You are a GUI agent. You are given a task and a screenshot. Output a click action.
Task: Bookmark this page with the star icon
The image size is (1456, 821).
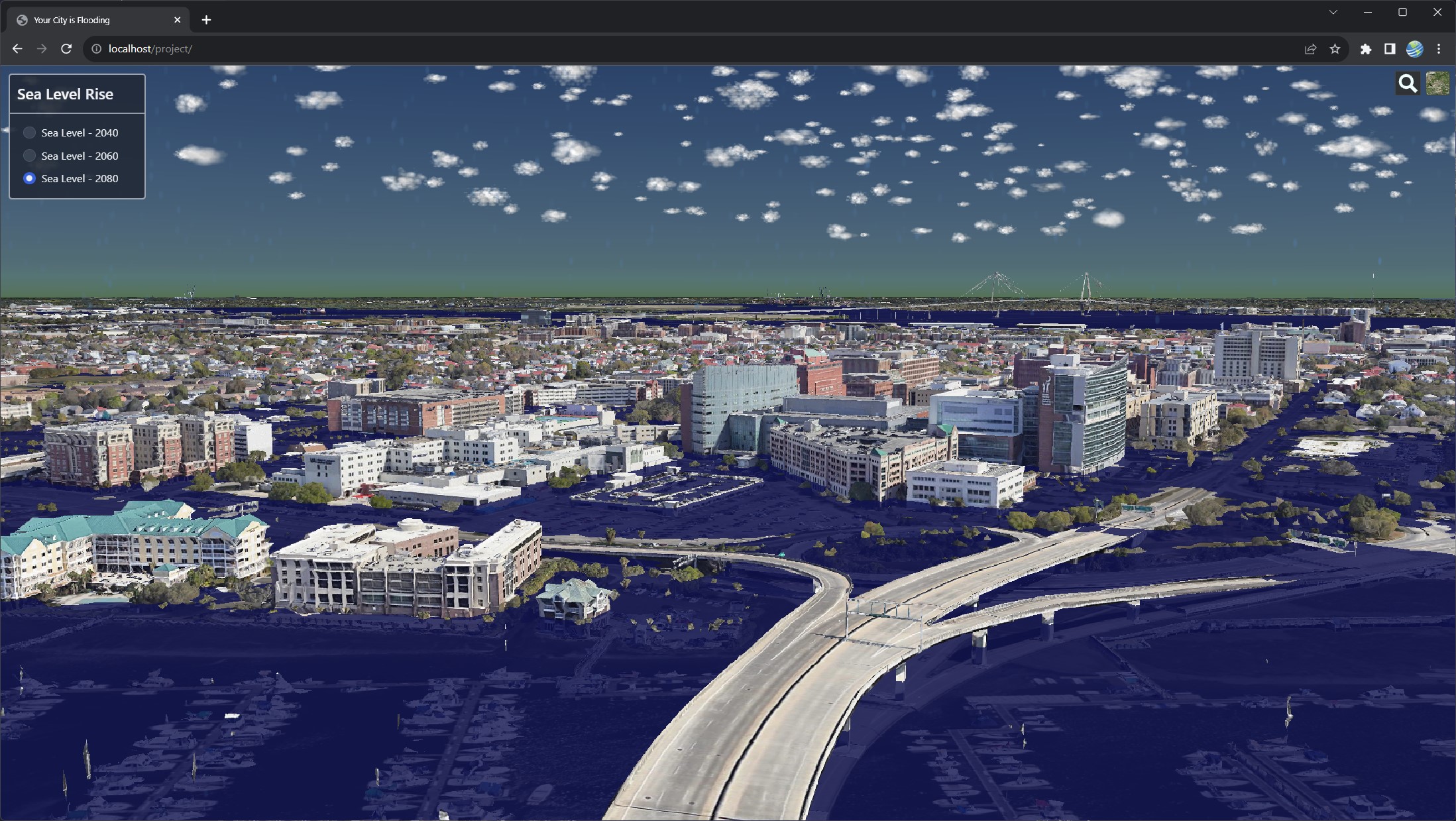pos(1335,49)
